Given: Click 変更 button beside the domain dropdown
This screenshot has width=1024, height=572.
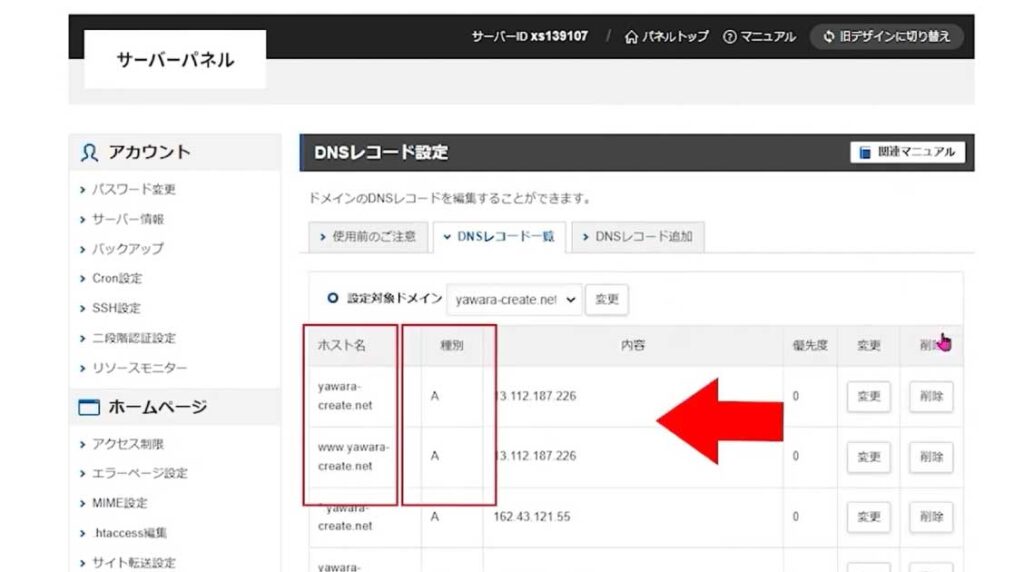Looking at the screenshot, I should (607, 299).
